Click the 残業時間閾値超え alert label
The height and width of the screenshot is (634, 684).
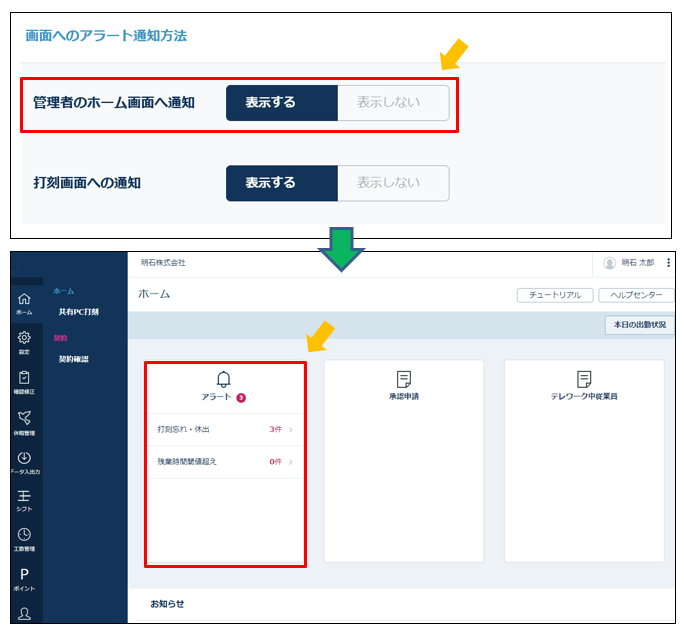[x=187, y=462]
